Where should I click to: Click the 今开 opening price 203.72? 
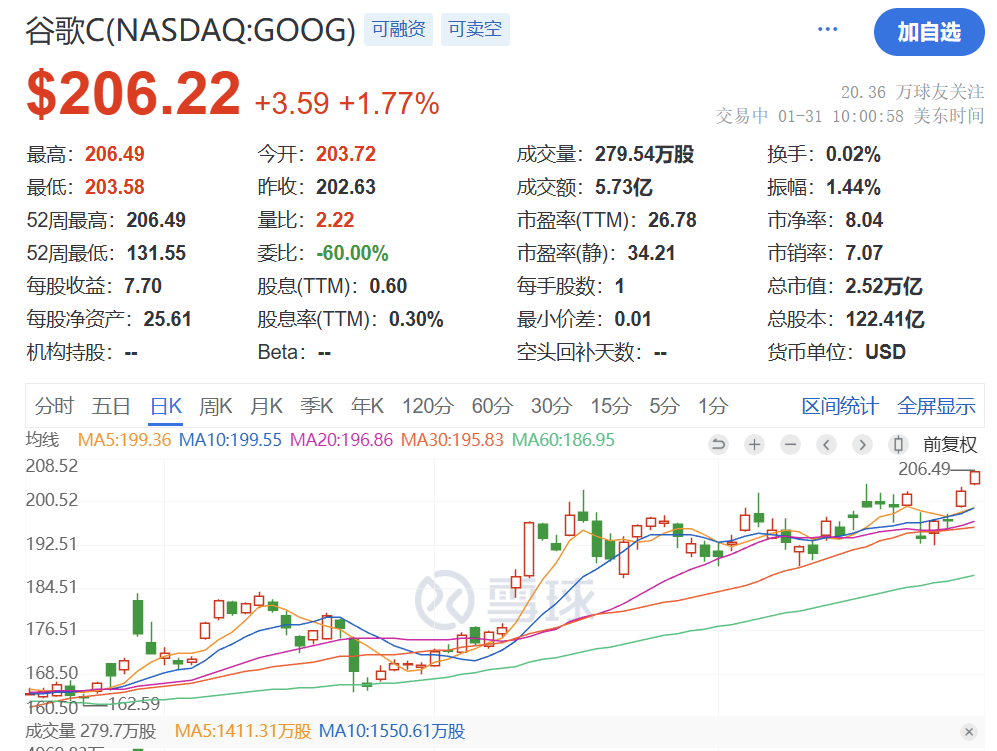click(346, 154)
